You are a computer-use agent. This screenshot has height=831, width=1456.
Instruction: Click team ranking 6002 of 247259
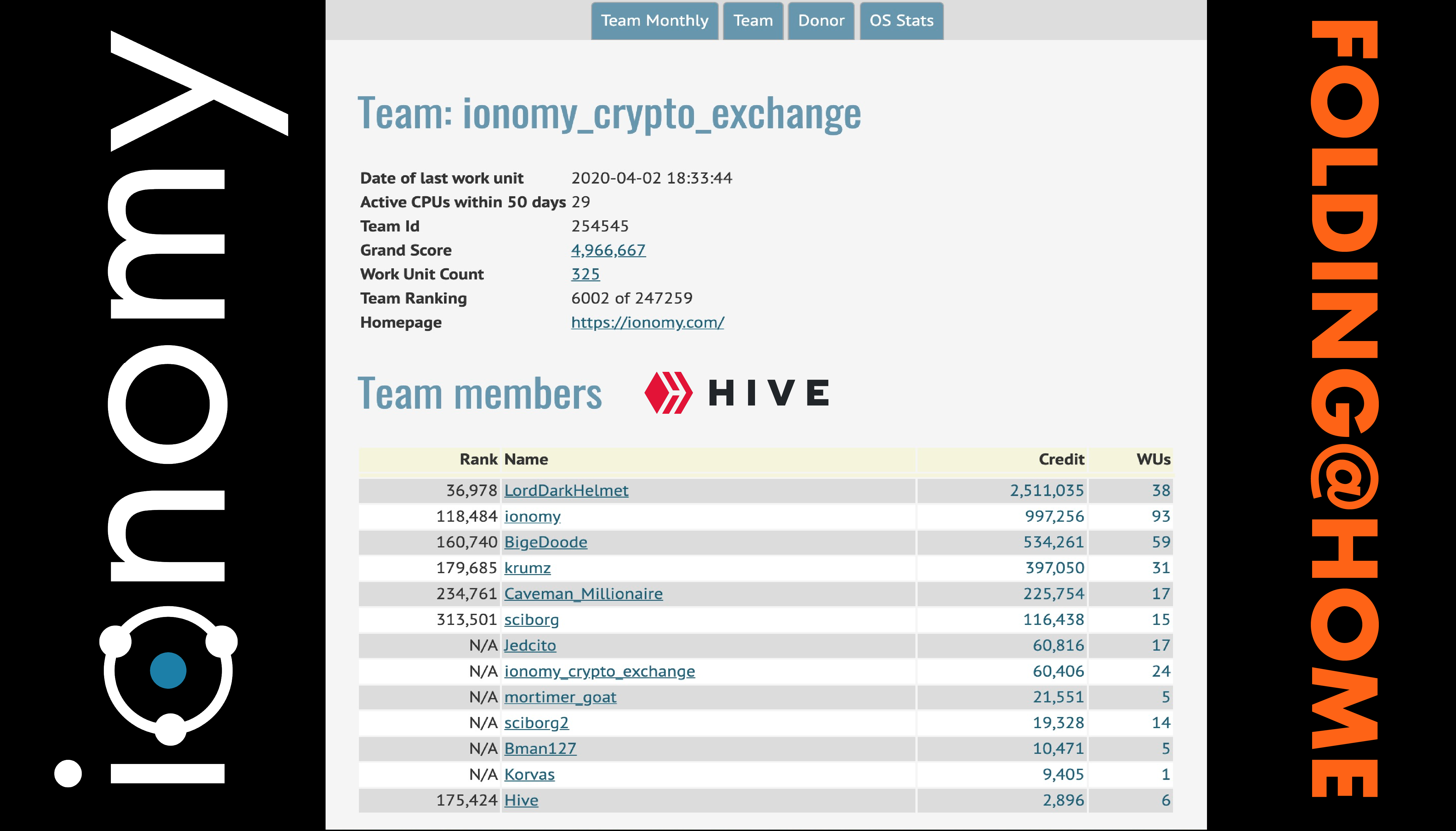pyautogui.click(x=632, y=298)
